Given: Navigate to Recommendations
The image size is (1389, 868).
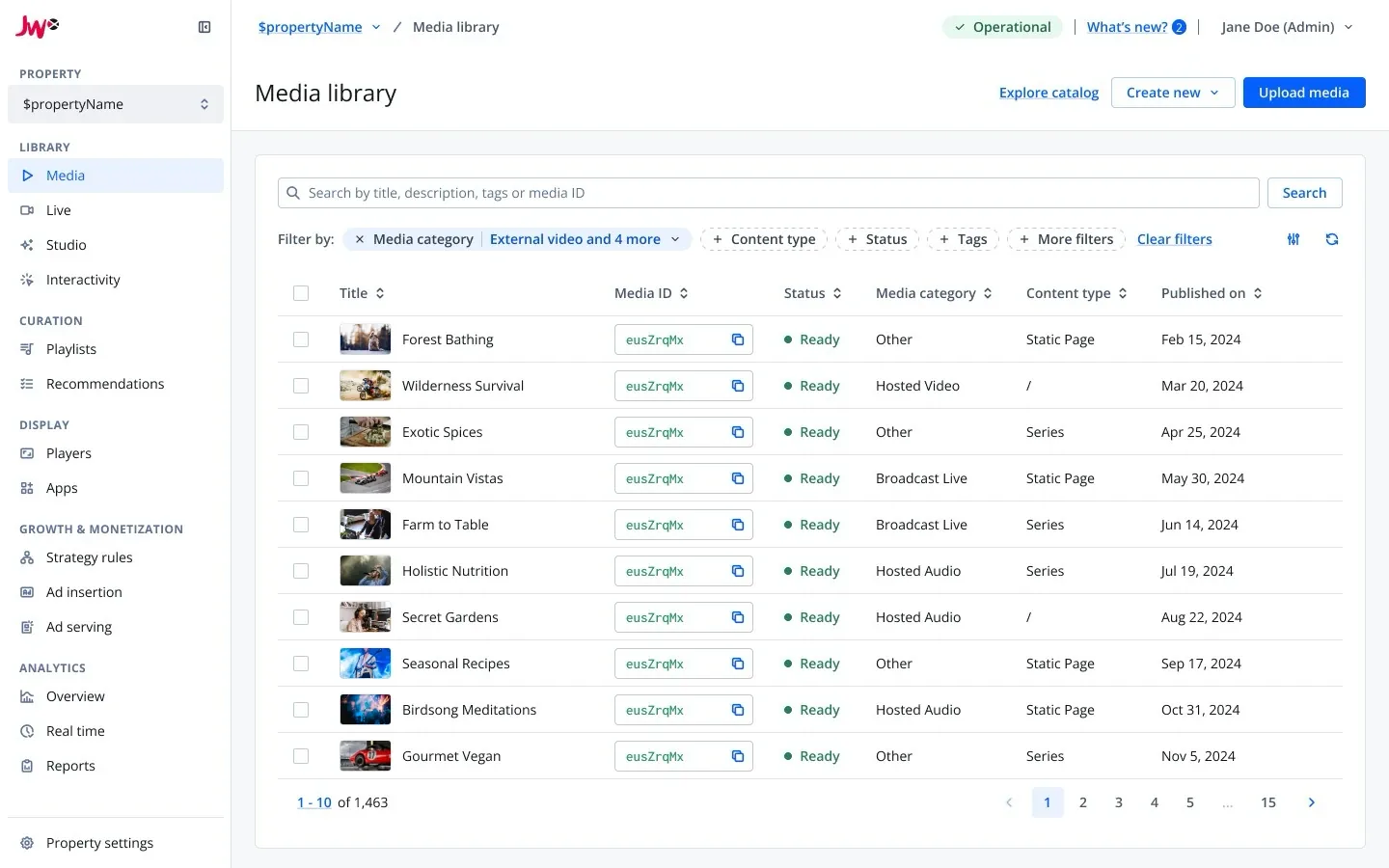Looking at the screenshot, I should (116, 384).
